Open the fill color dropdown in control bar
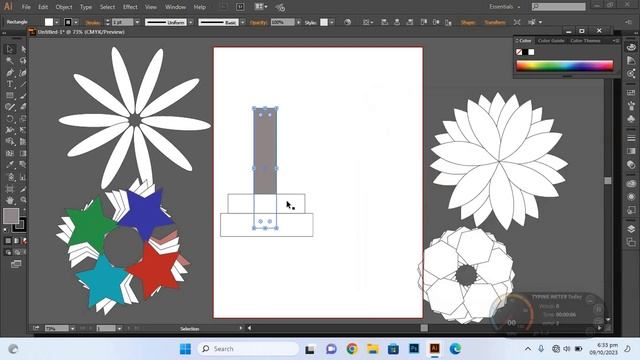Viewport: 640px width, 360px height. 57,22
